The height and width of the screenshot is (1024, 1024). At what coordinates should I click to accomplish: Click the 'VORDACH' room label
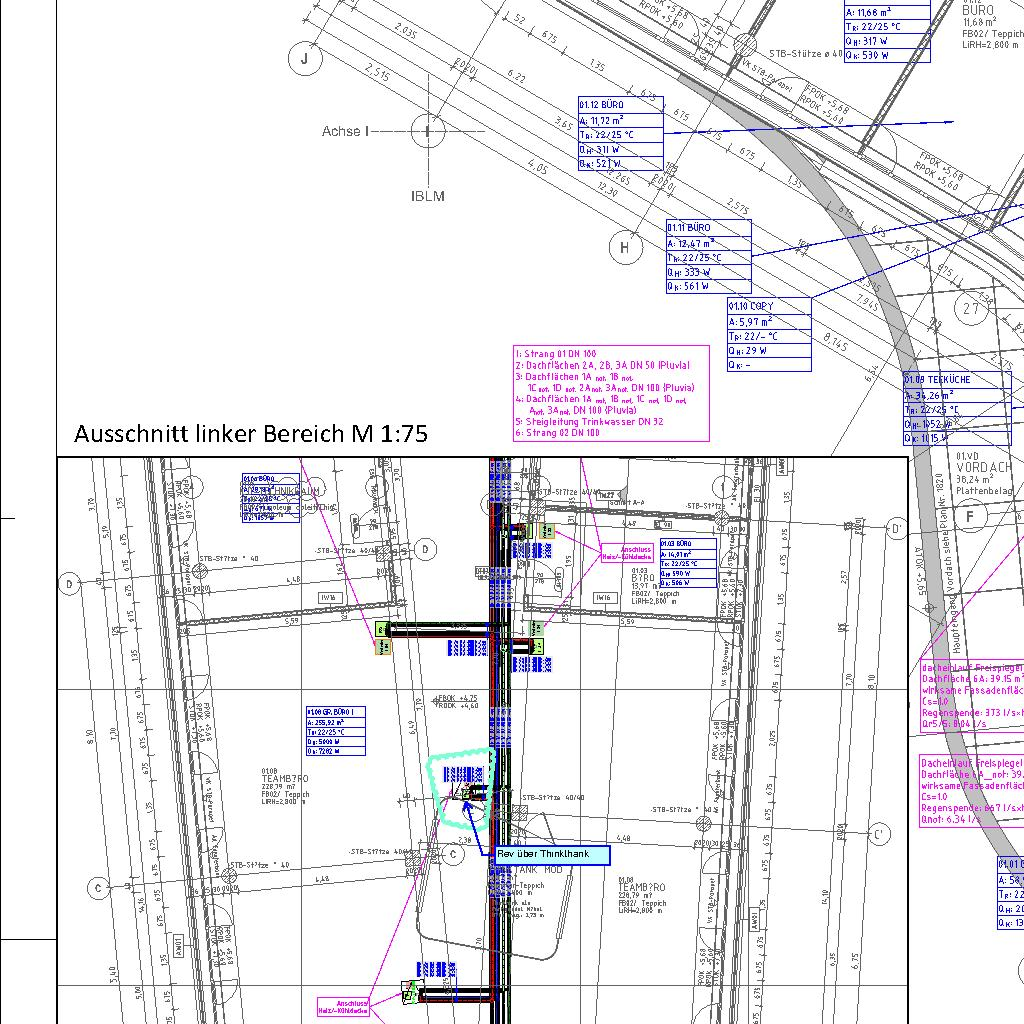pos(984,468)
